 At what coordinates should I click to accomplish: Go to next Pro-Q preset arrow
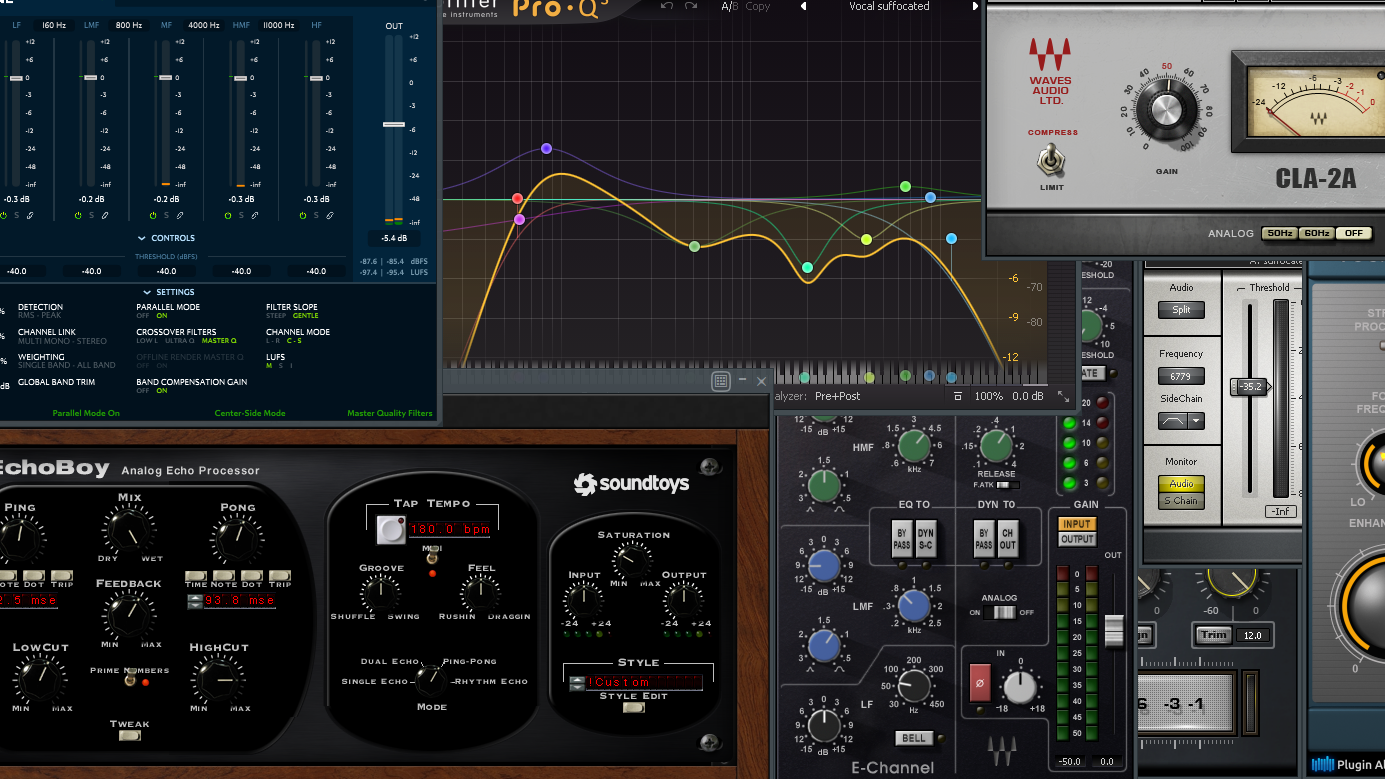coord(976,6)
